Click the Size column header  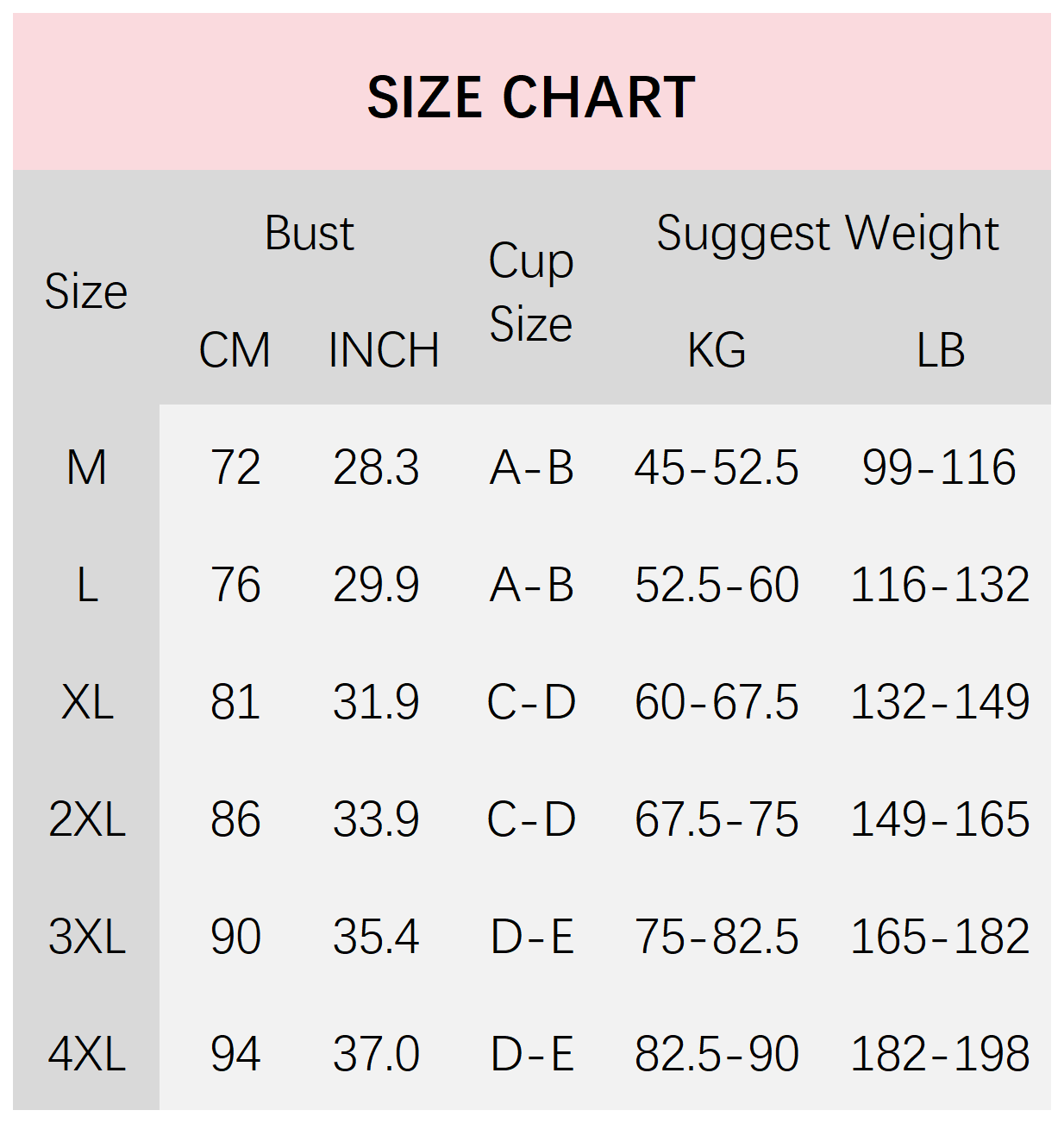(x=86, y=292)
